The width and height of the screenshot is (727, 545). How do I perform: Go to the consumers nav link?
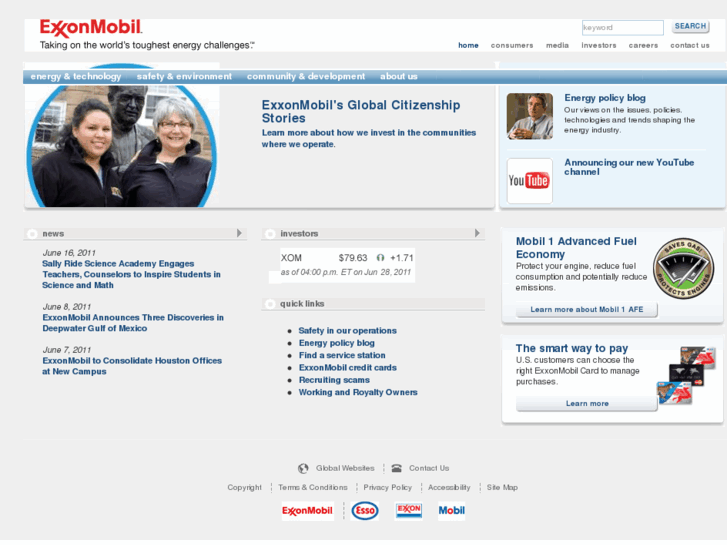[512, 45]
